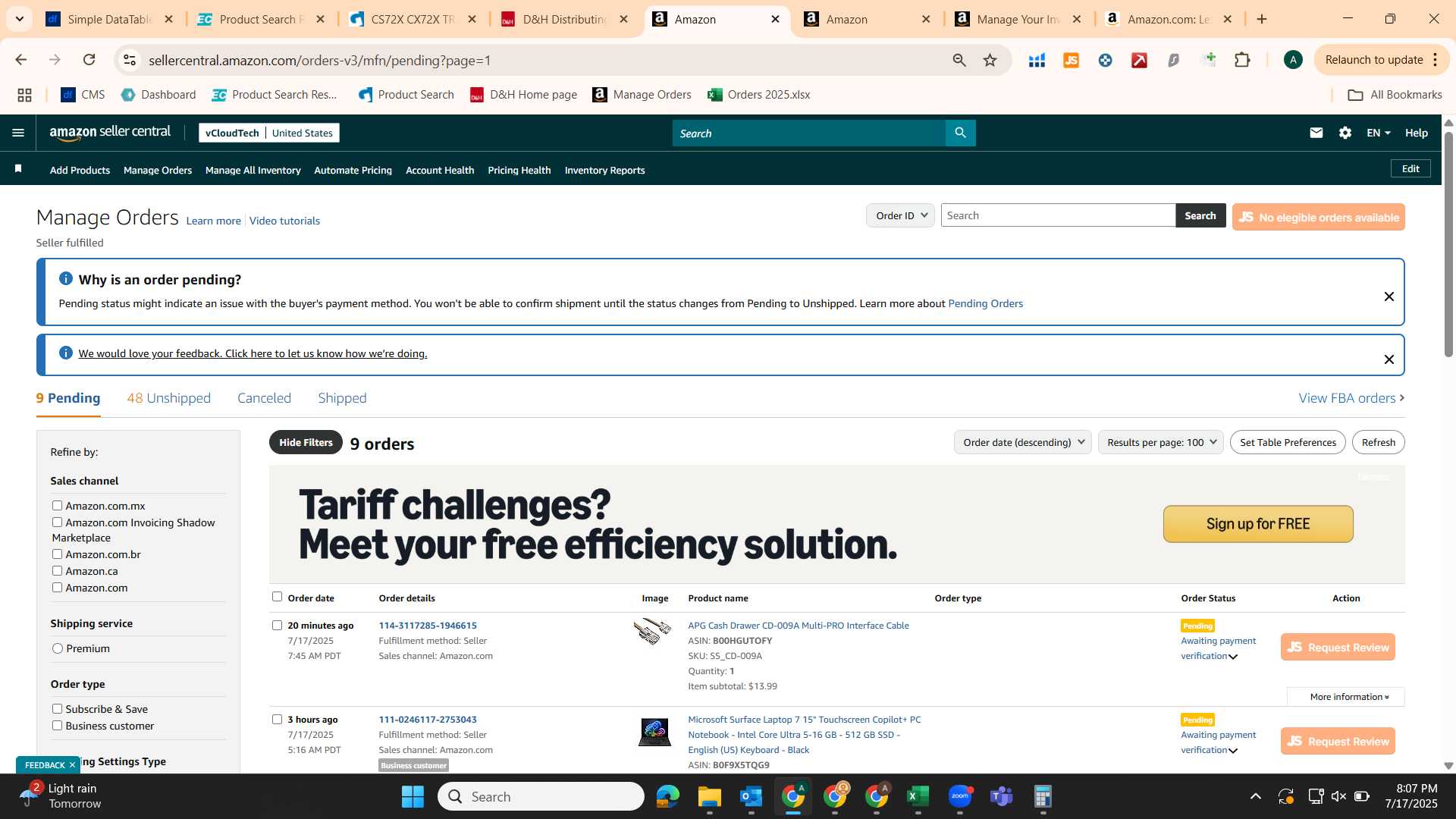Open Windows Start menu
Screen dimensions: 1456x819
coord(413,796)
